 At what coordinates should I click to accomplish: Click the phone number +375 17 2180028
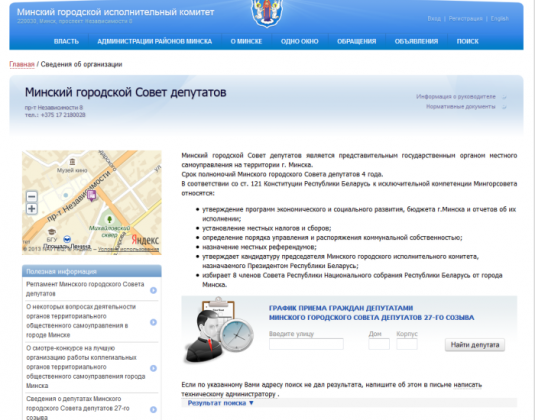63,115
